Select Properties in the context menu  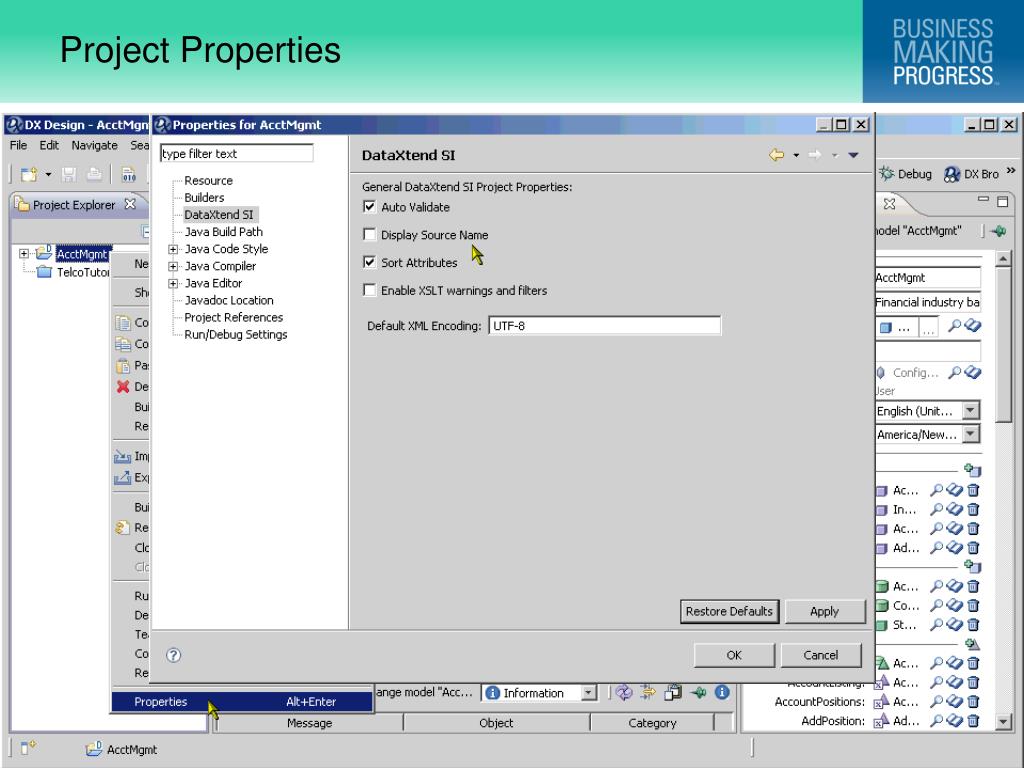[x=242, y=701]
